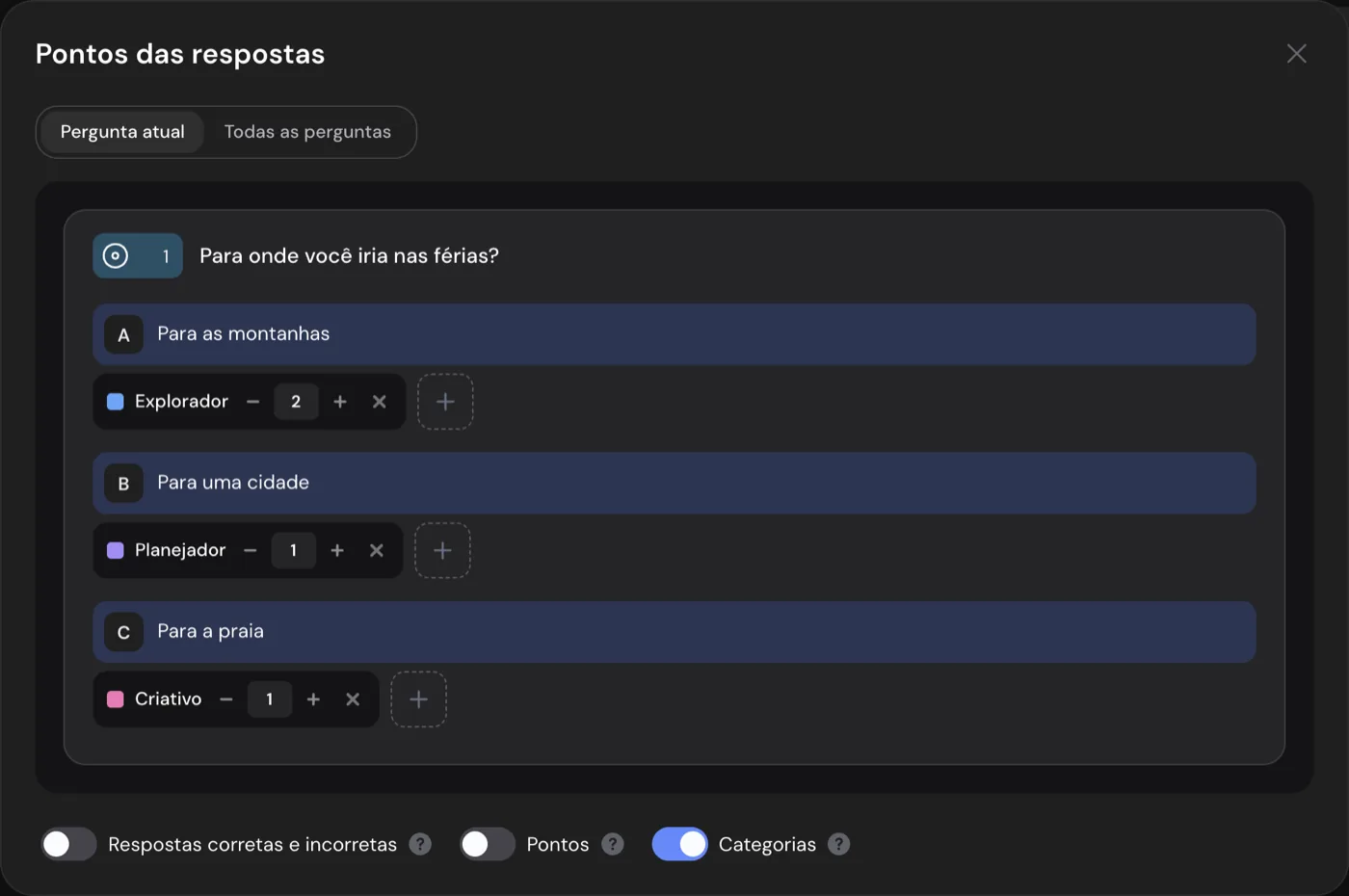Remove the Explorador category tag
This screenshot has height=896, width=1349.
click(380, 402)
